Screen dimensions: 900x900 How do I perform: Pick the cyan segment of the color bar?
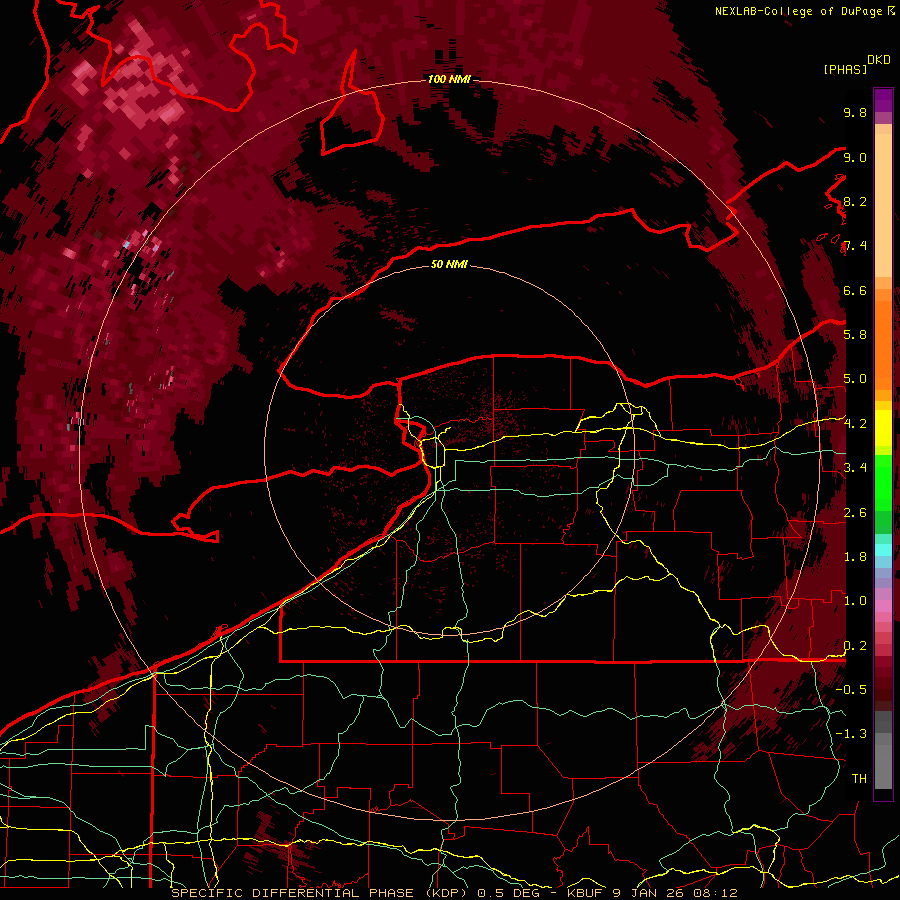coord(883,549)
